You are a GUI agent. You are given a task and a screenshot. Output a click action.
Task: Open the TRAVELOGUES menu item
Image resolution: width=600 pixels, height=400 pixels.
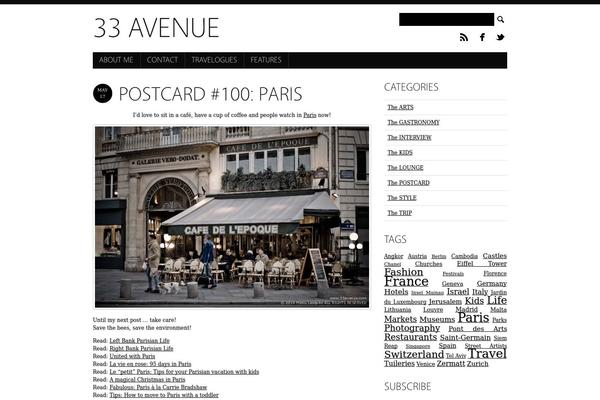click(214, 60)
